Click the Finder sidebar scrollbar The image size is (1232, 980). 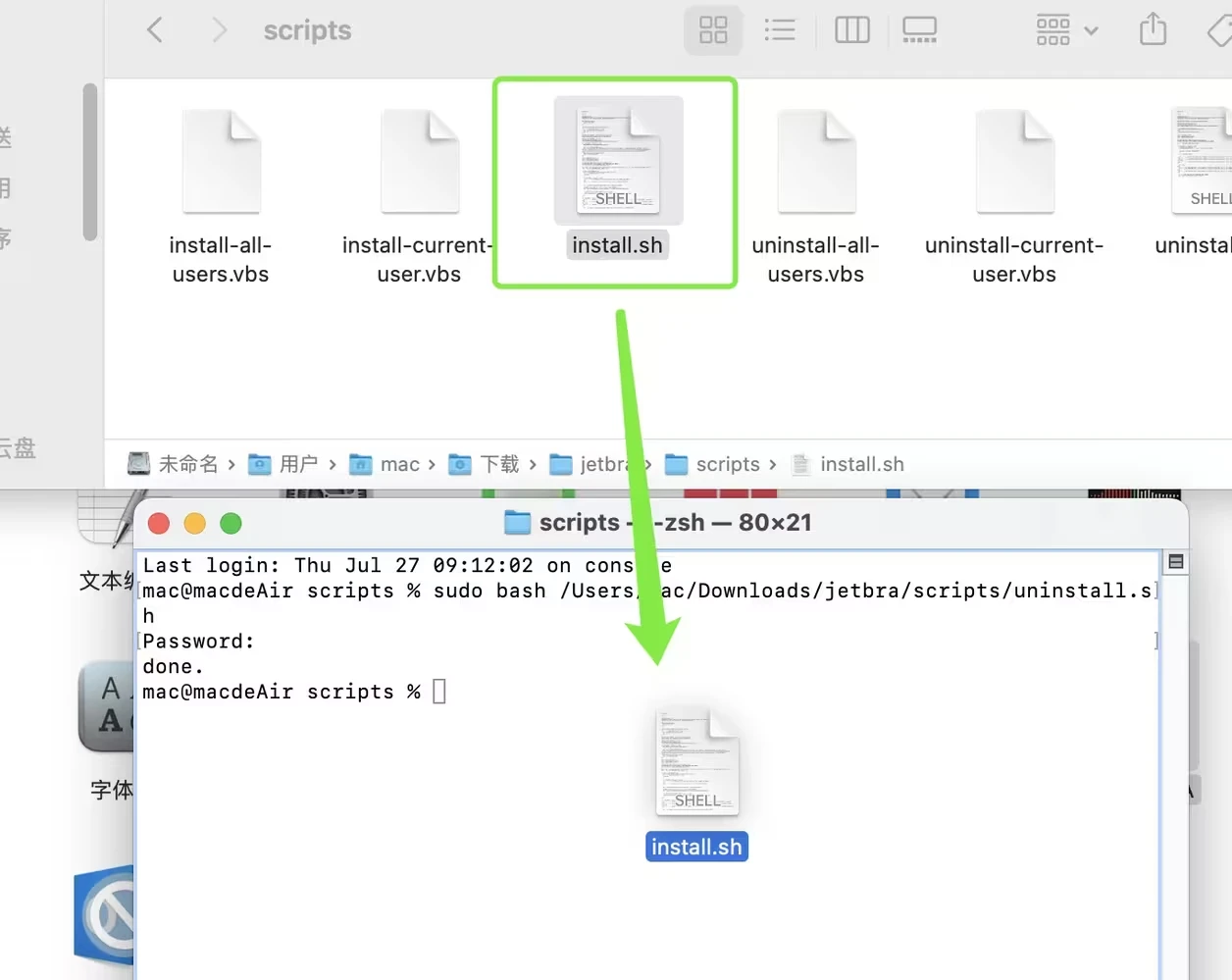coord(90,162)
